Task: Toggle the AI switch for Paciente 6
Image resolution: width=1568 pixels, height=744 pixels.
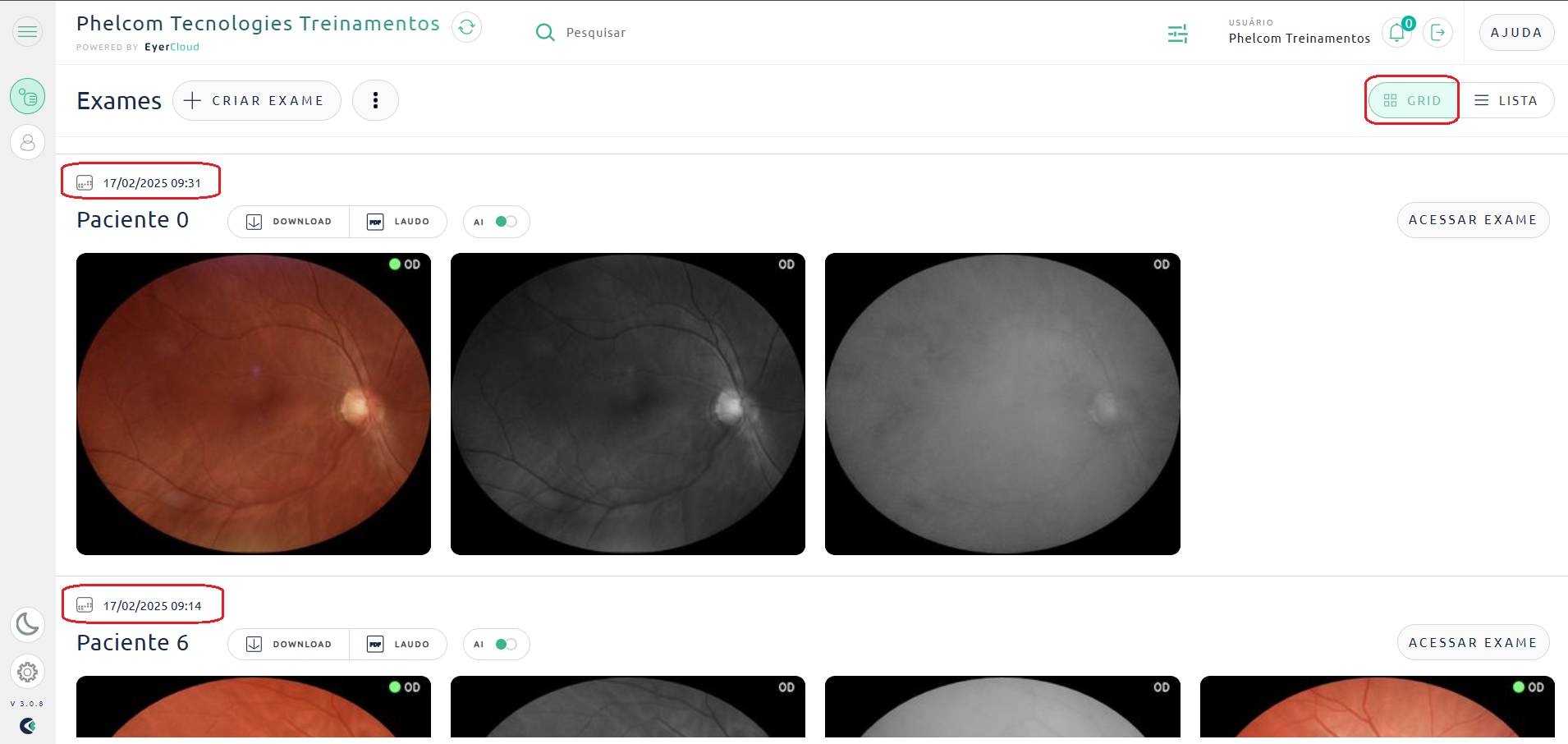Action: click(506, 644)
